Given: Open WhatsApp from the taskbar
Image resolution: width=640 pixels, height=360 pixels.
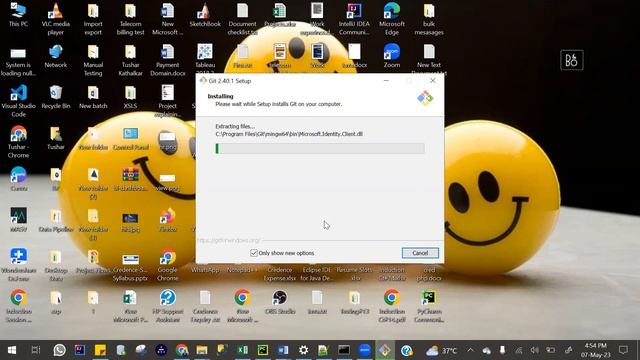Looking at the screenshot, I should pyautogui.click(x=59, y=350).
